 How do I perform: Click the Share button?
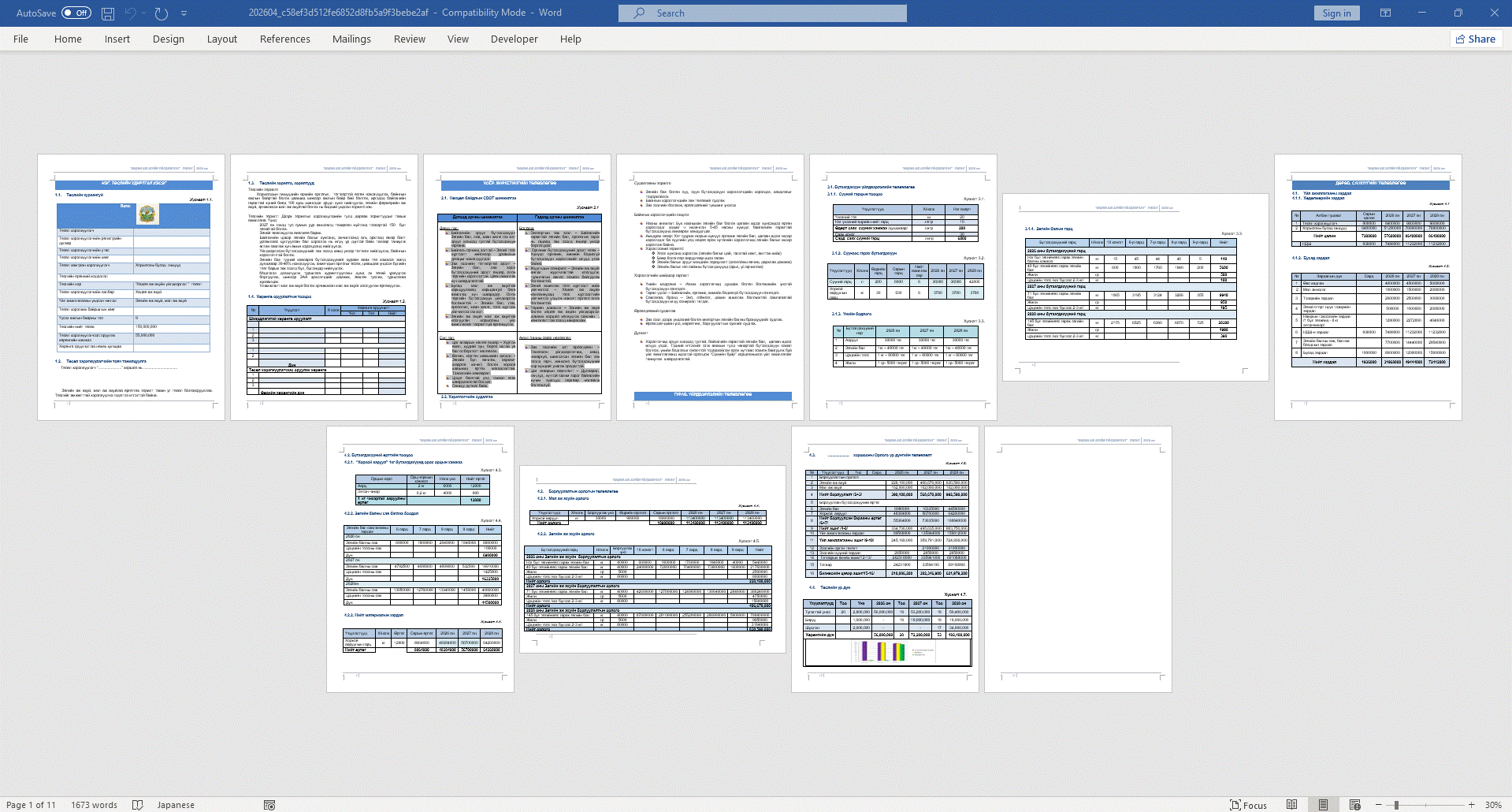point(1475,39)
